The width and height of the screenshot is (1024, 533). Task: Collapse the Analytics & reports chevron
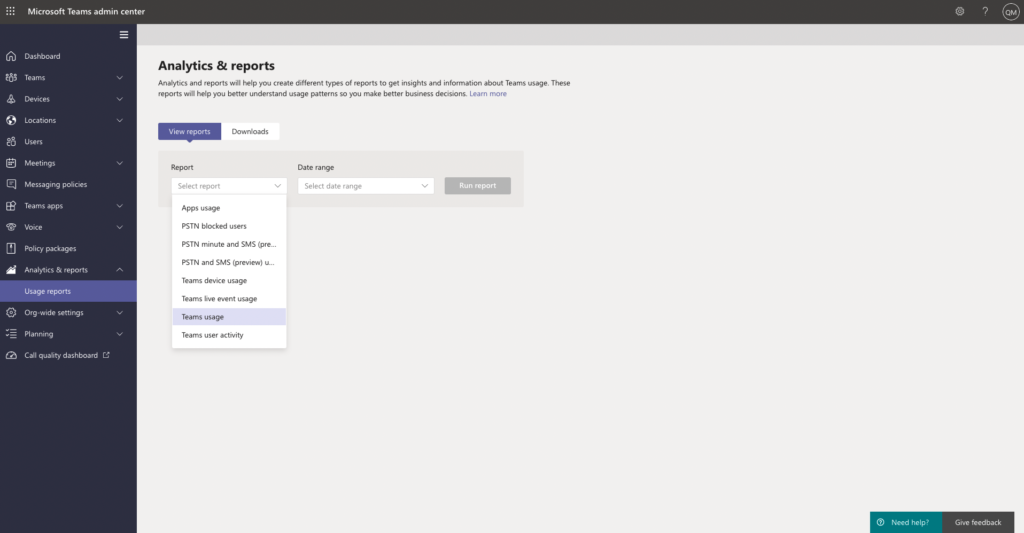click(120, 270)
